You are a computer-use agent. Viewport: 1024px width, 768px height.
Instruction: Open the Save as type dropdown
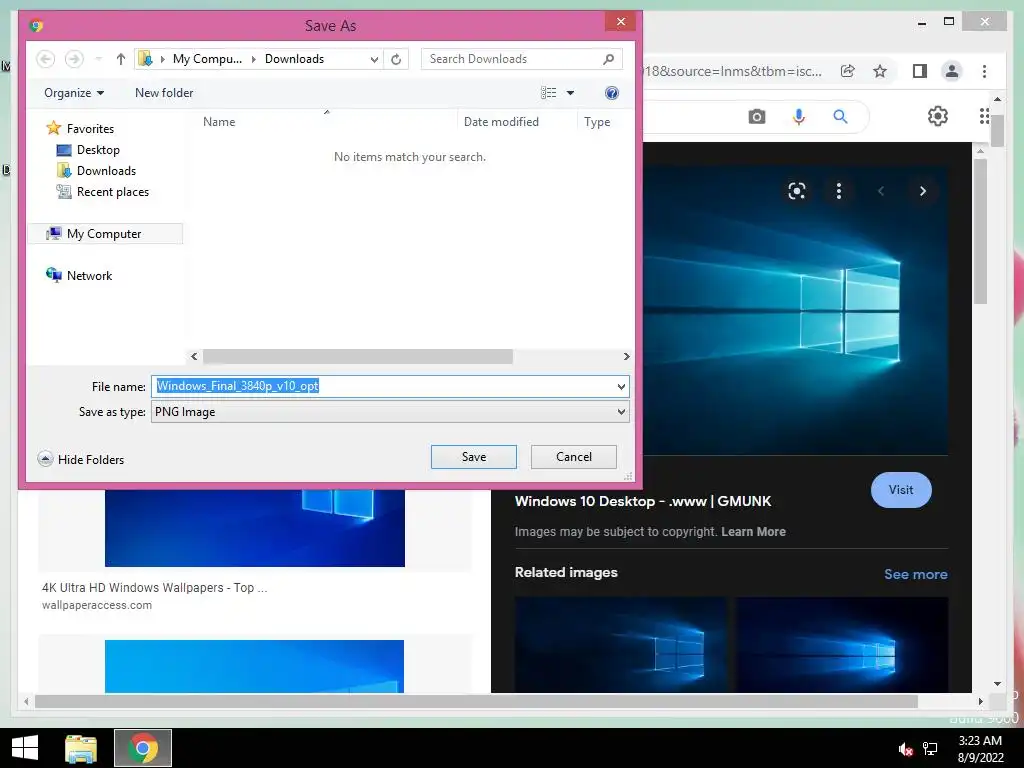[621, 412]
